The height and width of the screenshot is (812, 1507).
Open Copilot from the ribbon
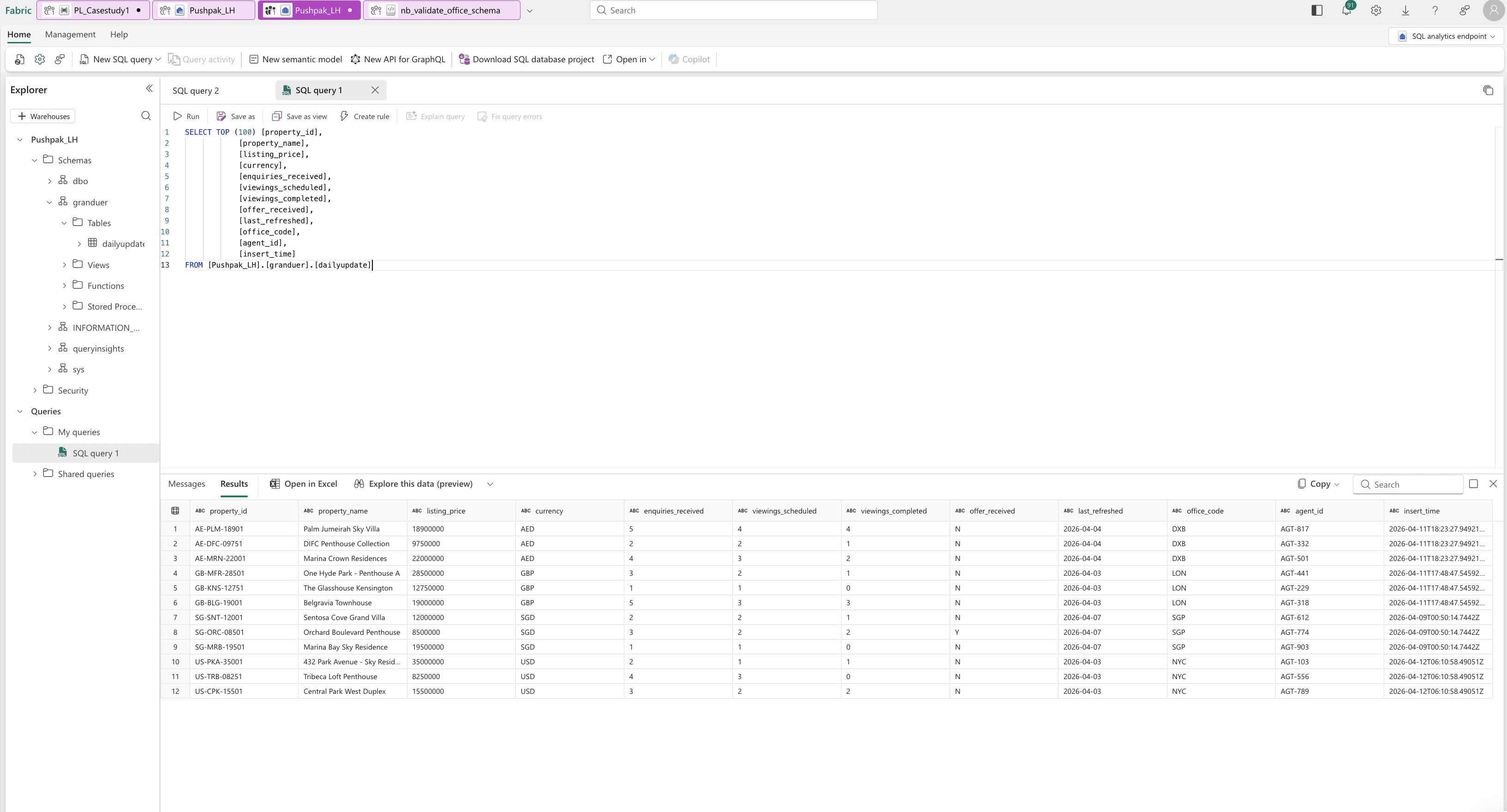point(689,59)
